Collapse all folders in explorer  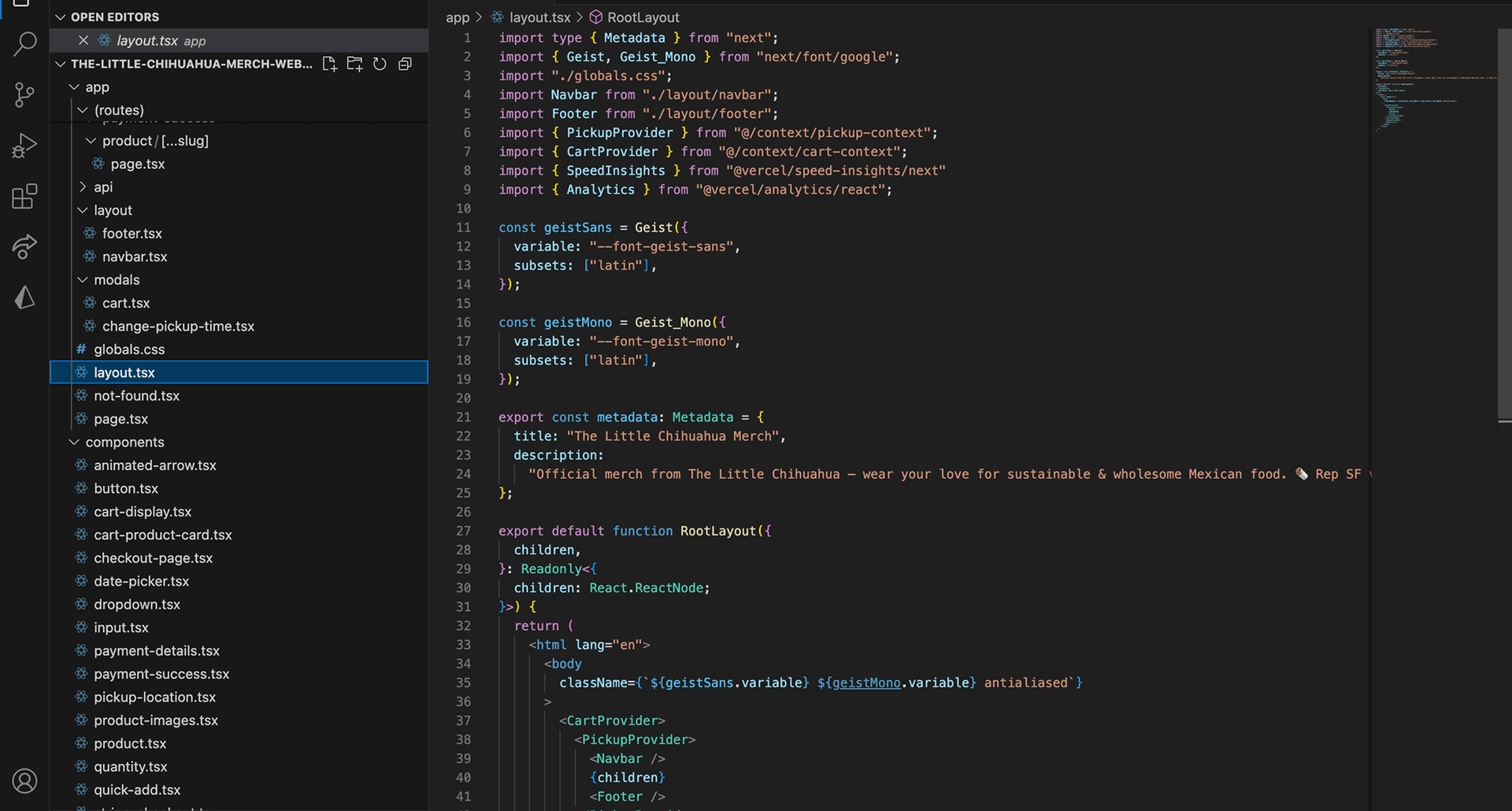pos(405,64)
